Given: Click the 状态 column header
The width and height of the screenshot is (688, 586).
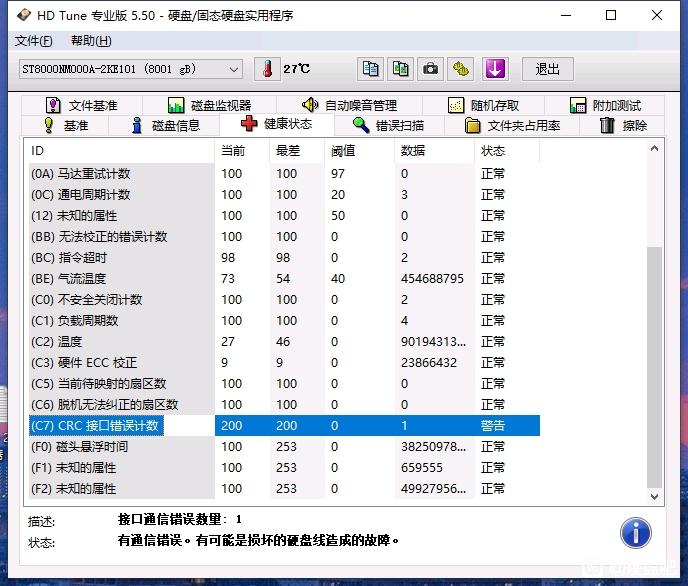Looking at the screenshot, I should coord(507,151).
